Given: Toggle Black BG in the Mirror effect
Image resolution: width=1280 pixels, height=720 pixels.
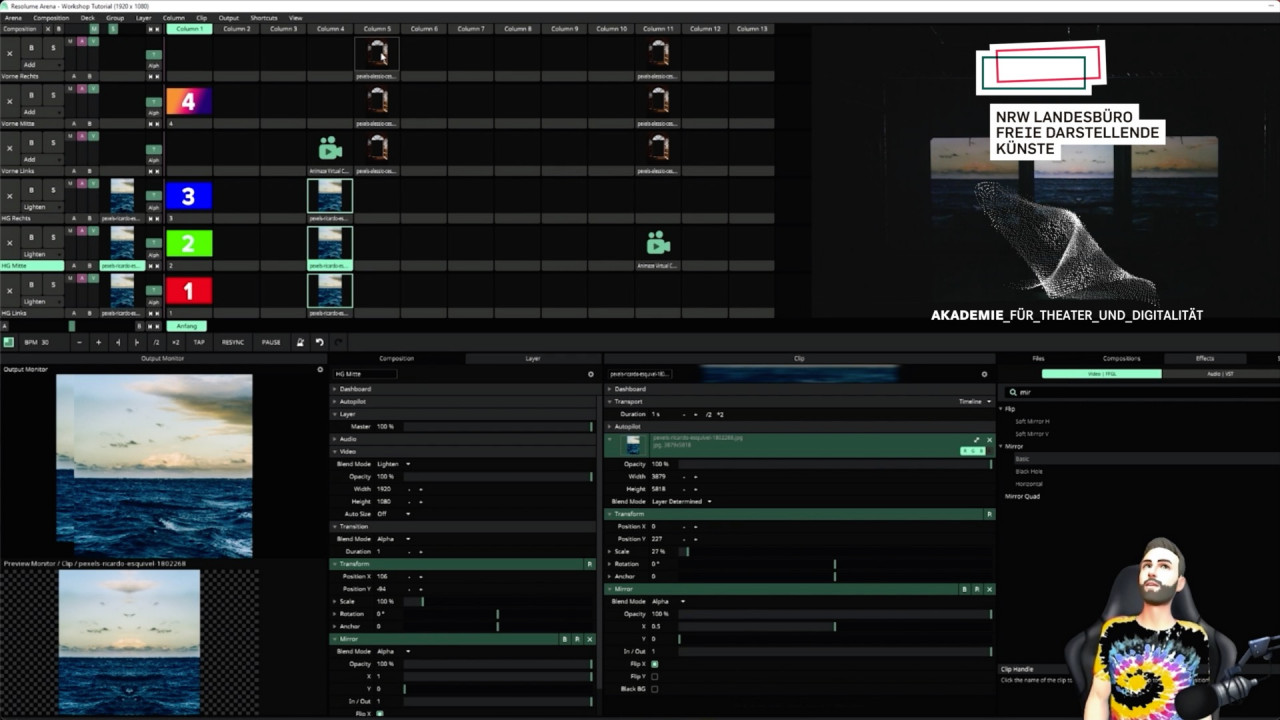Looking at the screenshot, I should [654, 689].
